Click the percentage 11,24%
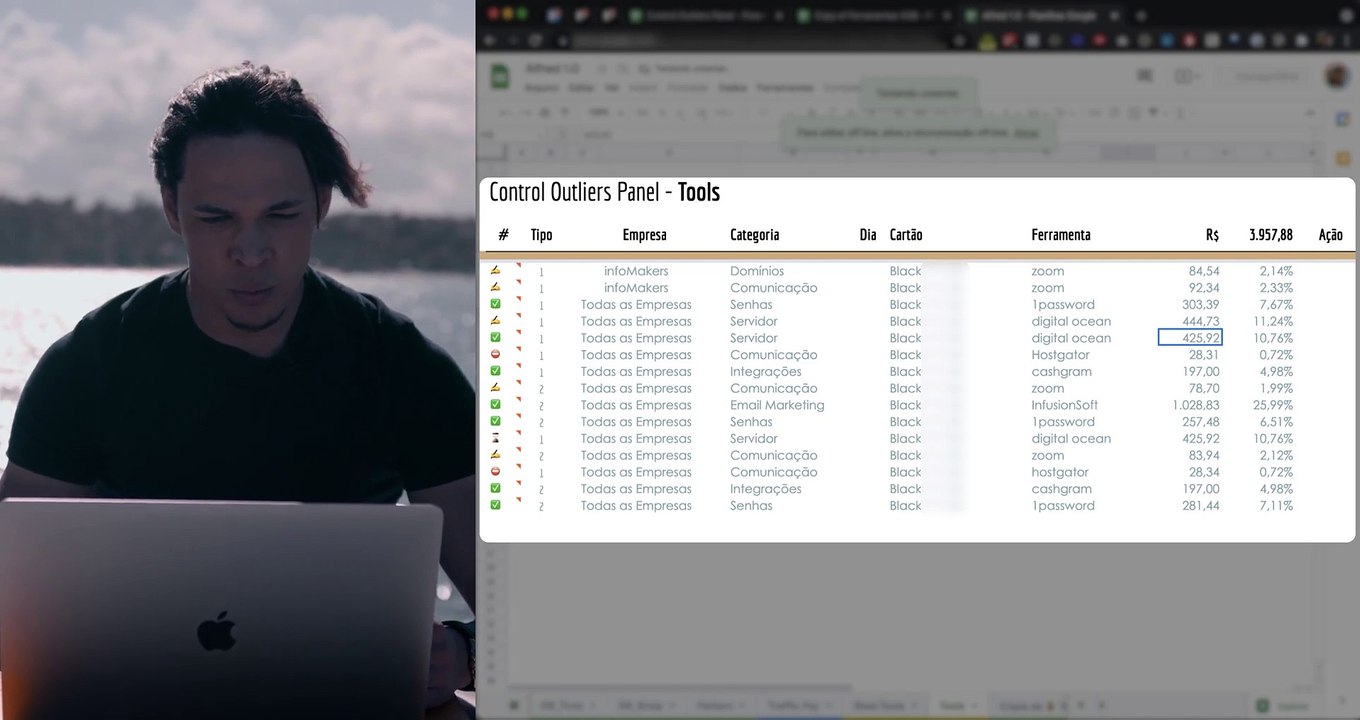 tap(1275, 321)
